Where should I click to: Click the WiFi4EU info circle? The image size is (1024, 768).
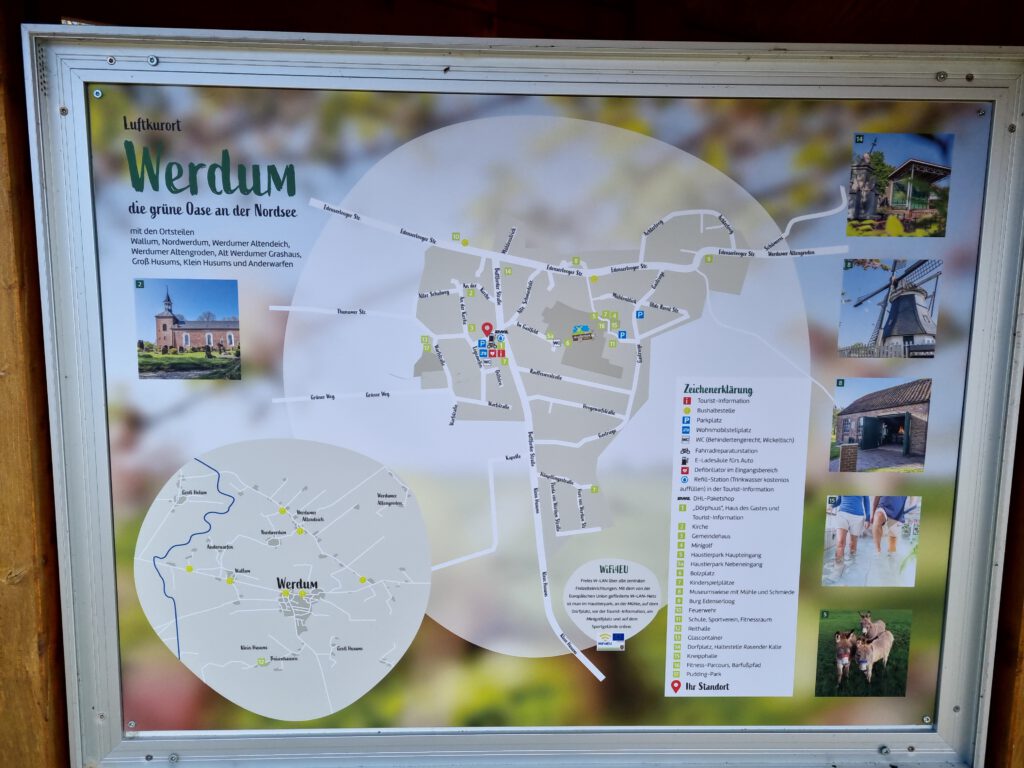(x=611, y=603)
